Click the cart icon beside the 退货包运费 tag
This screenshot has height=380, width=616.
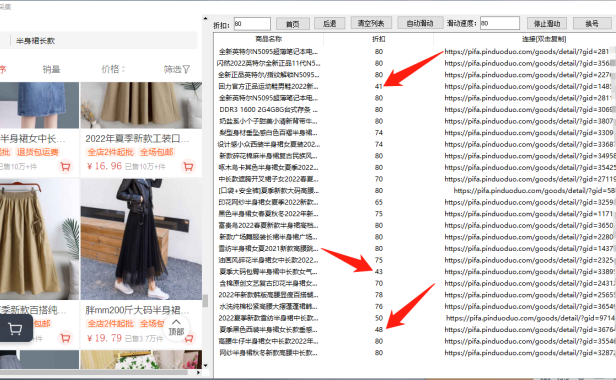point(65,166)
